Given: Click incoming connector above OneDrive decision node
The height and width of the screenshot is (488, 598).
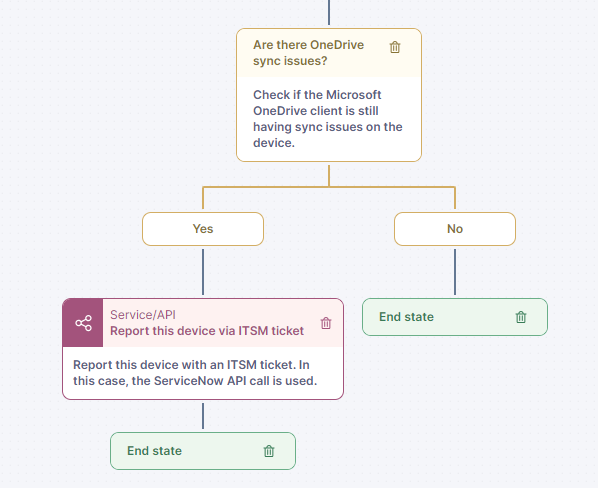Looking at the screenshot, I should pyautogui.click(x=329, y=12).
